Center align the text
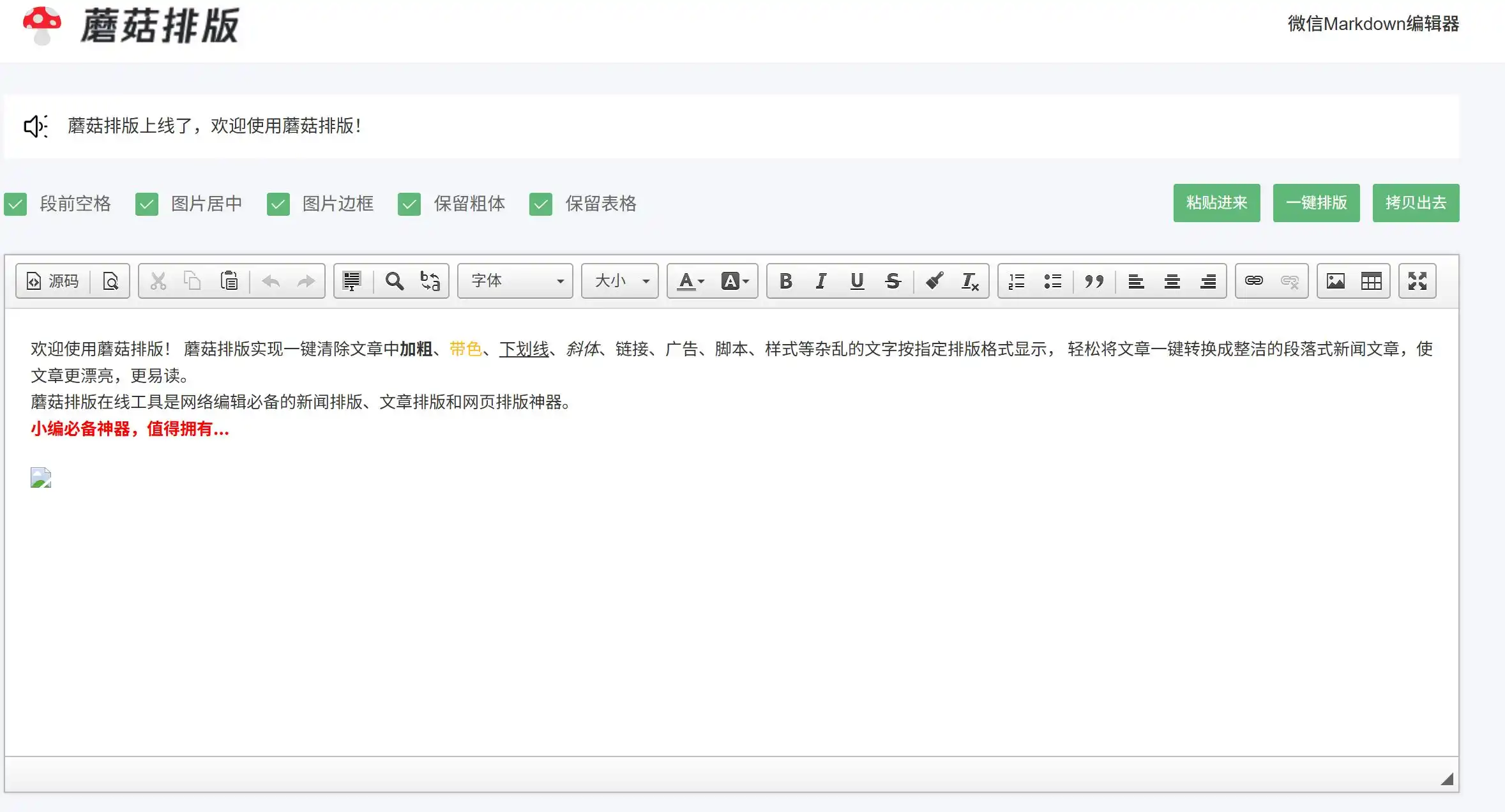Viewport: 1505px width, 812px height. [1172, 281]
